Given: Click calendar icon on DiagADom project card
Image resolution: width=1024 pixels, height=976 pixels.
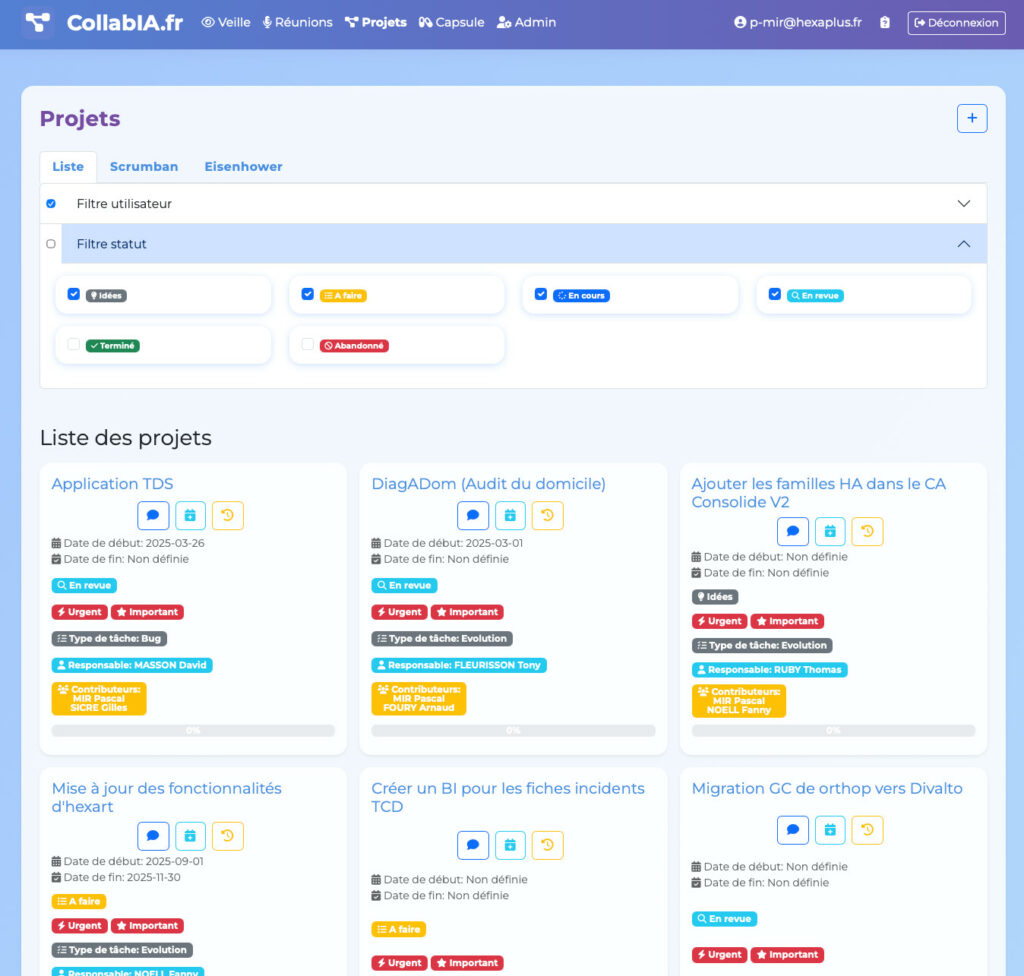Looking at the screenshot, I should pos(510,516).
